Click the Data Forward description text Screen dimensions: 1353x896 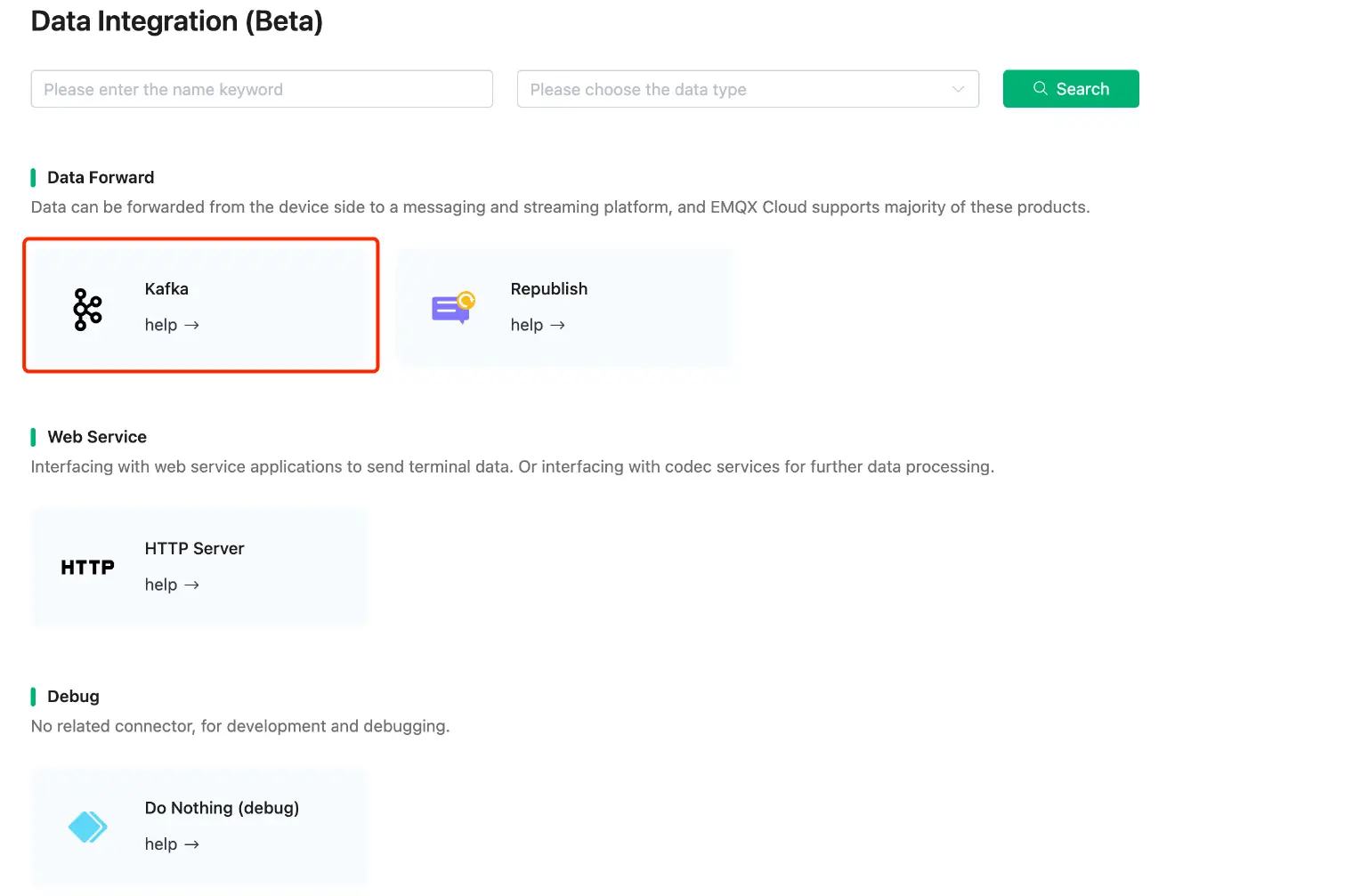click(x=560, y=207)
